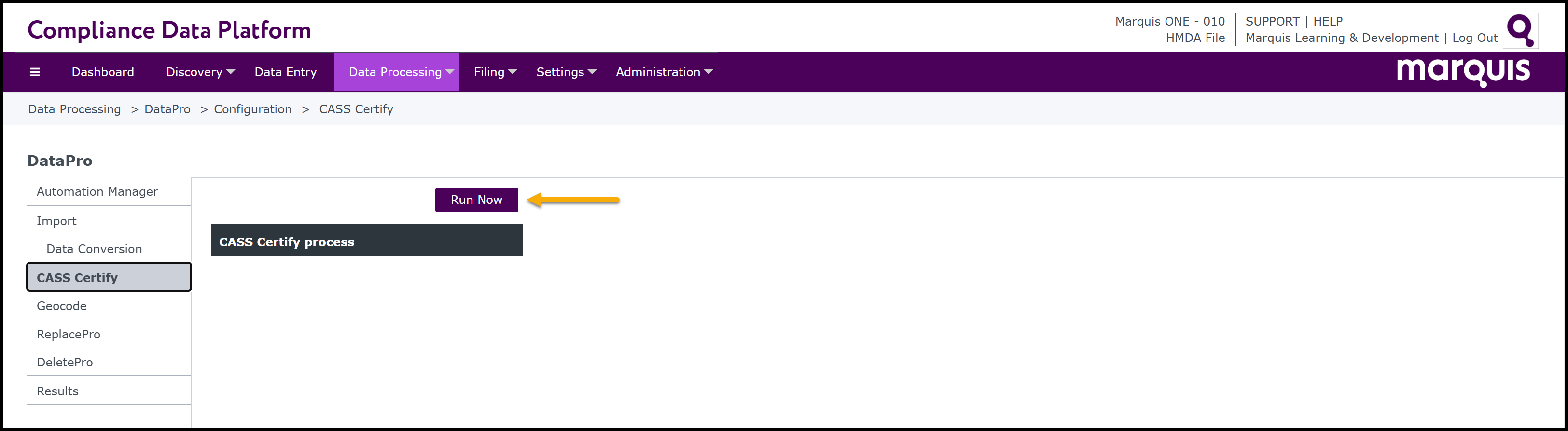Open the Settings dropdown menu
This screenshot has width=1568, height=431.
[566, 72]
